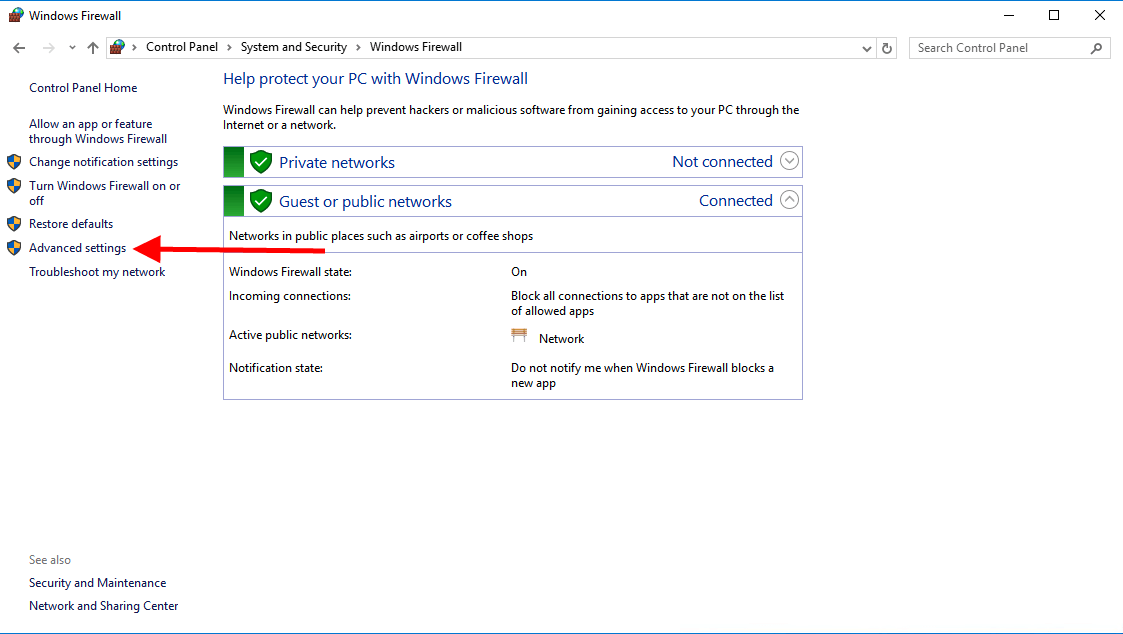Click the Windows Firewall title bar icon
Viewport: 1123px width, 634px height.
coord(15,15)
